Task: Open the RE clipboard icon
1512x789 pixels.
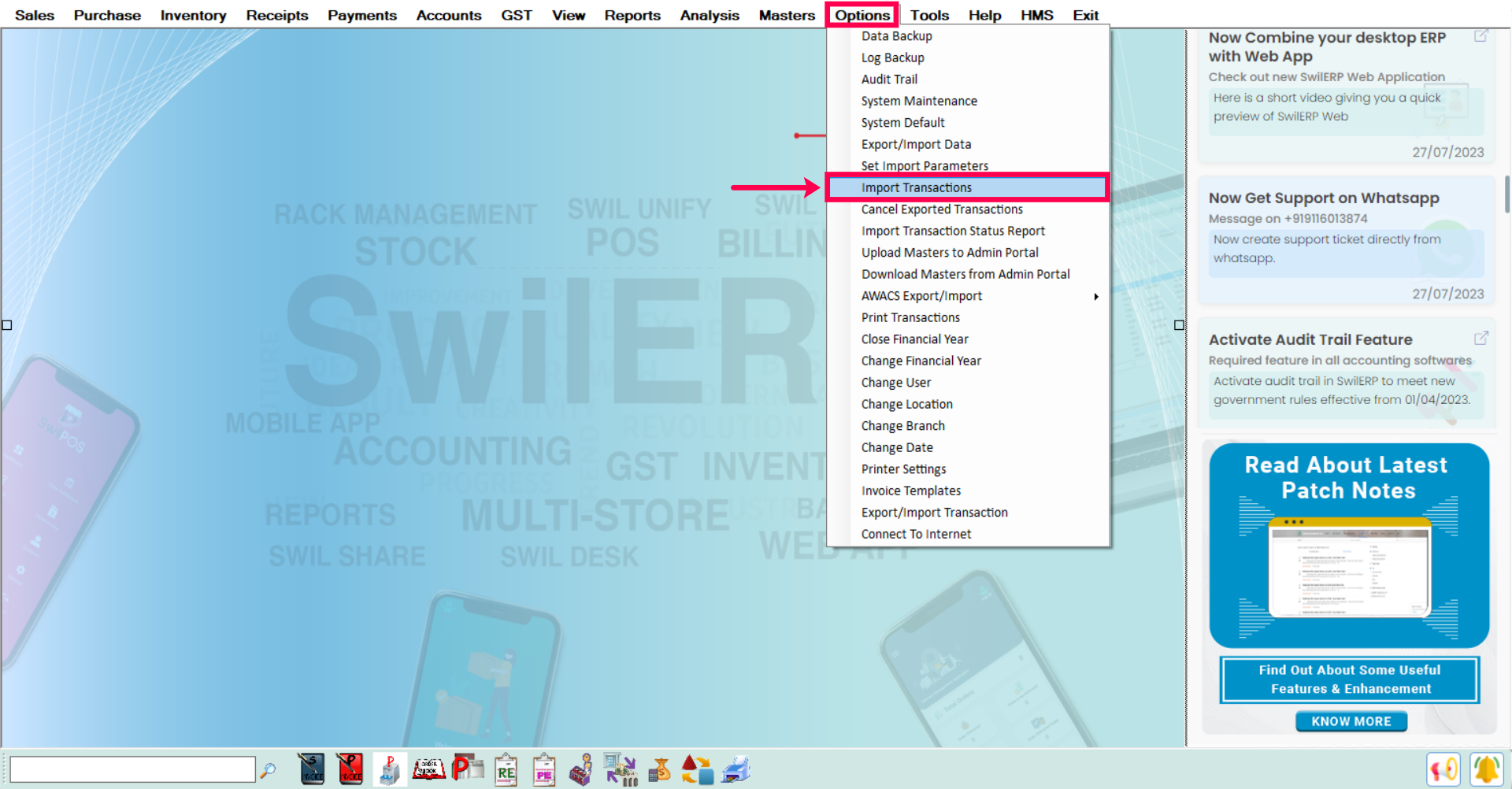Action: tap(506, 770)
